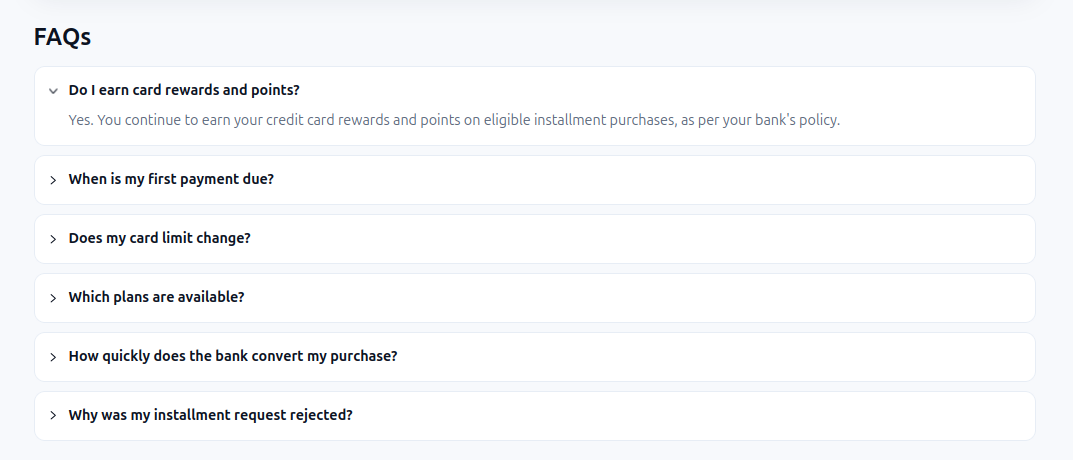This screenshot has height=460, width=1073.
Task: Click chevron icon for available plans question
Action: click(x=53, y=298)
